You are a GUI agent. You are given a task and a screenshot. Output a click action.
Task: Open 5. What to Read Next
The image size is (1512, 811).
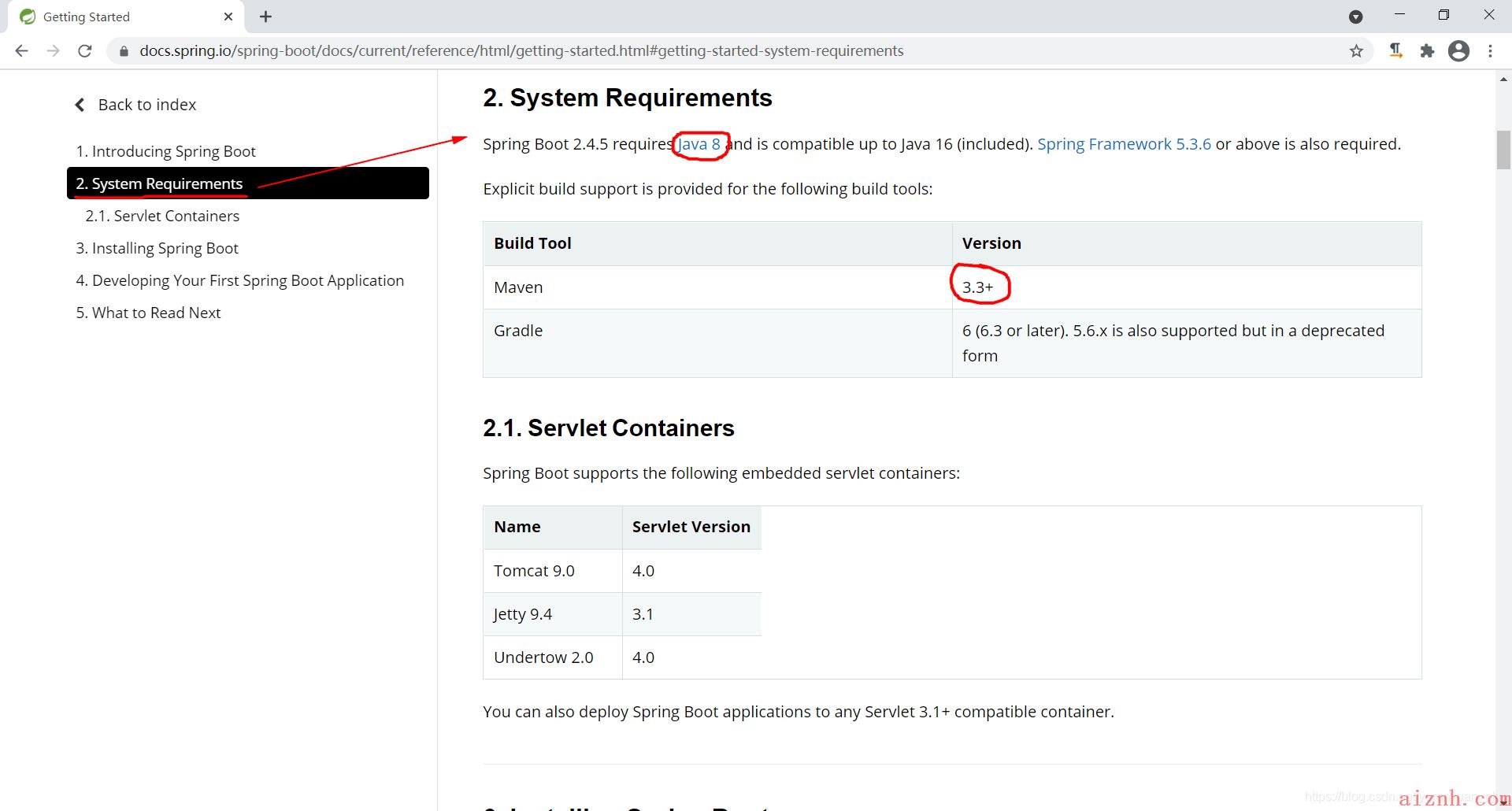click(x=148, y=313)
